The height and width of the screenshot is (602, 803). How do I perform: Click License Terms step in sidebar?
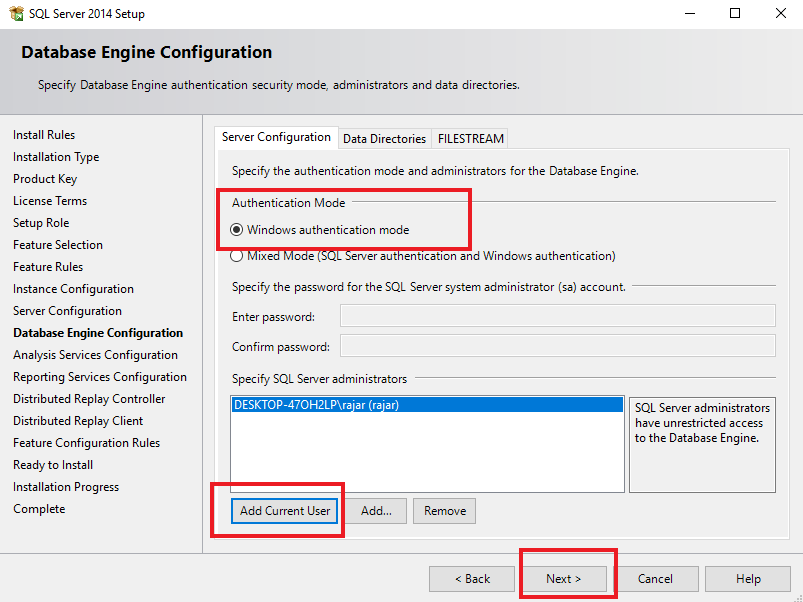click(50, 201)
